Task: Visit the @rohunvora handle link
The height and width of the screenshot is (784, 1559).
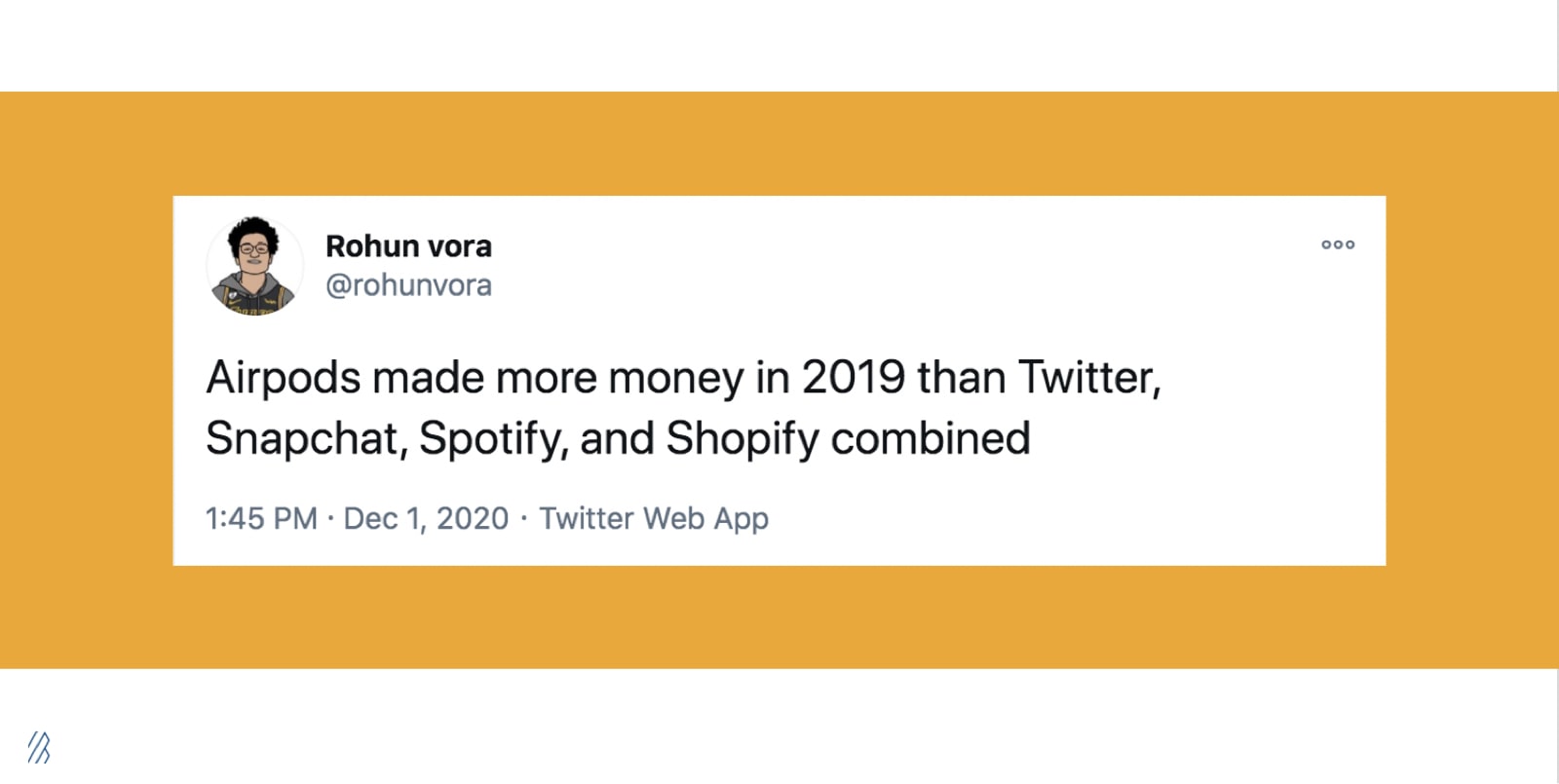Action: click(408, 285)
